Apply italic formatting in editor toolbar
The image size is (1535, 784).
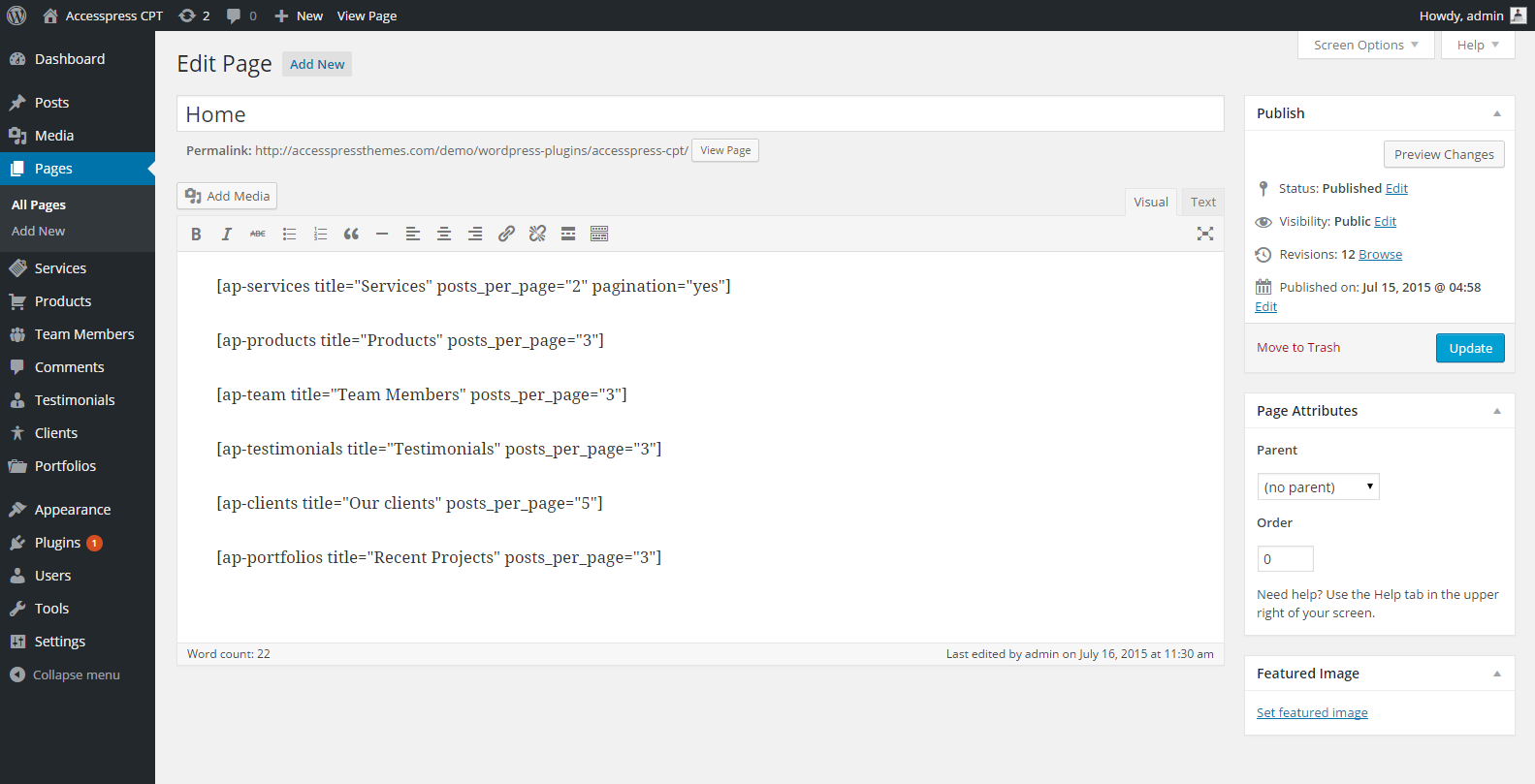coord(227,234)
